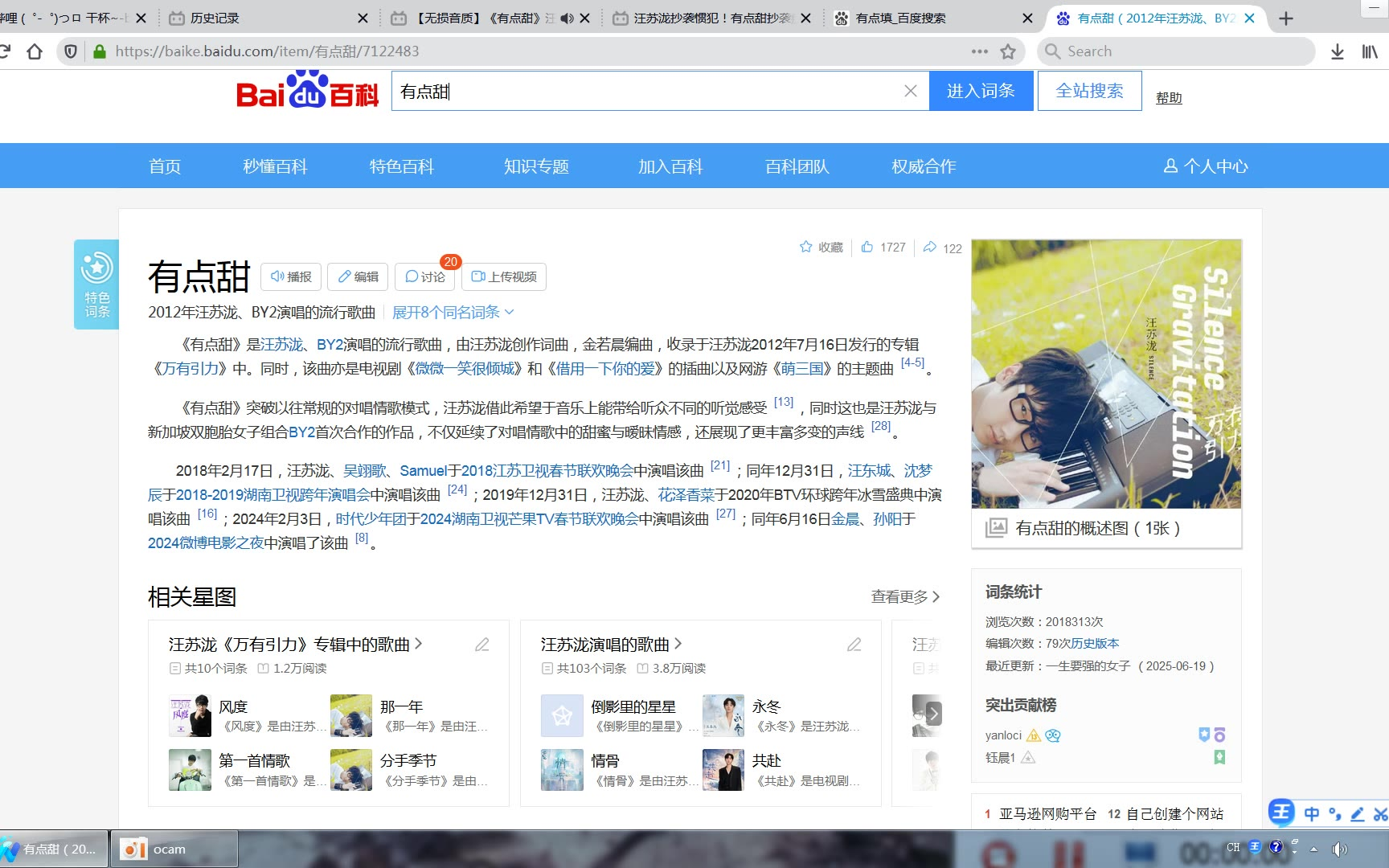Click the Baidu Baike logo
The image size is (1389, 868).
tap(307, 89)
